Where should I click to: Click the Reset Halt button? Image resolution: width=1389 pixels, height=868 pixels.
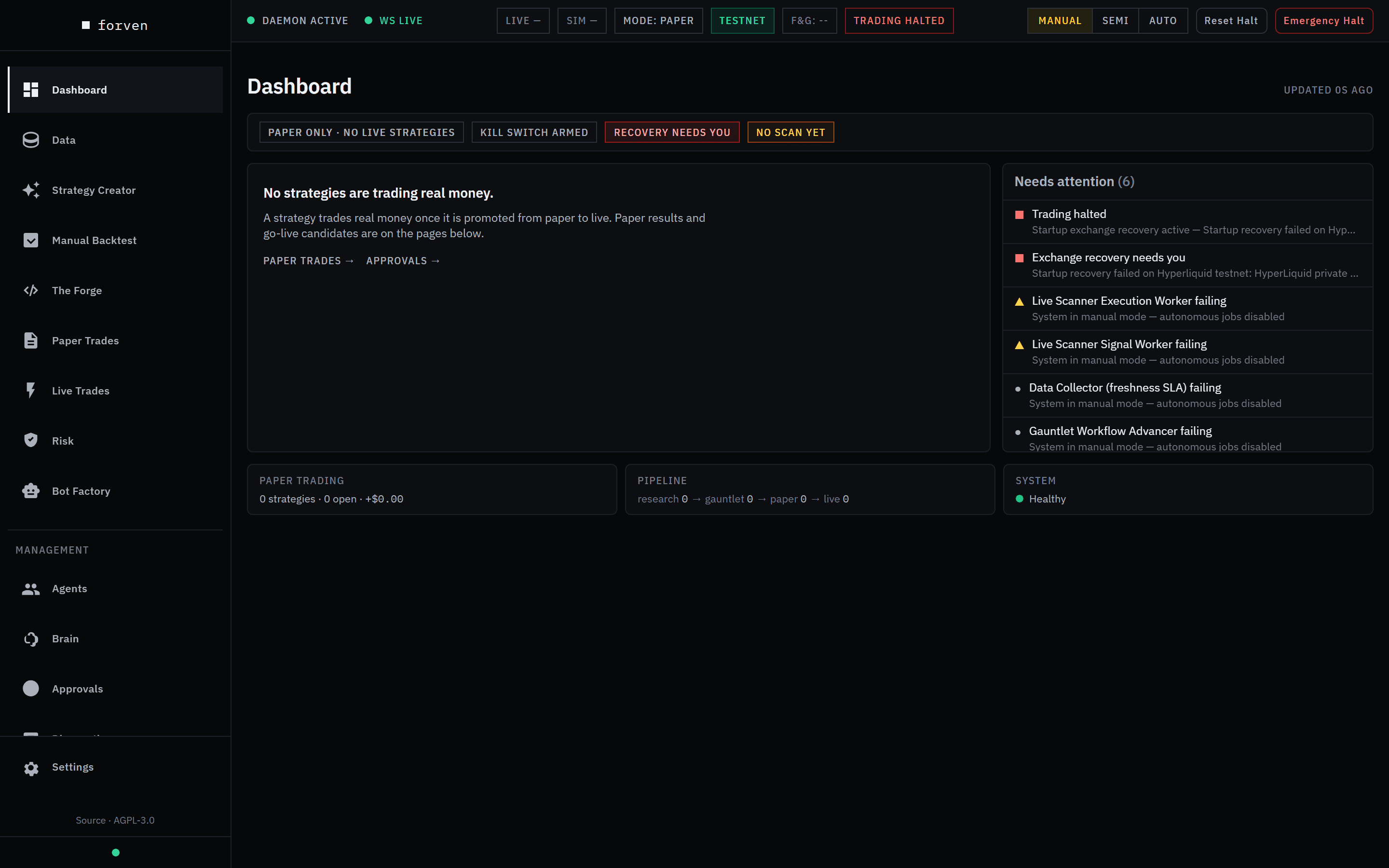(x=1231, y=21)
